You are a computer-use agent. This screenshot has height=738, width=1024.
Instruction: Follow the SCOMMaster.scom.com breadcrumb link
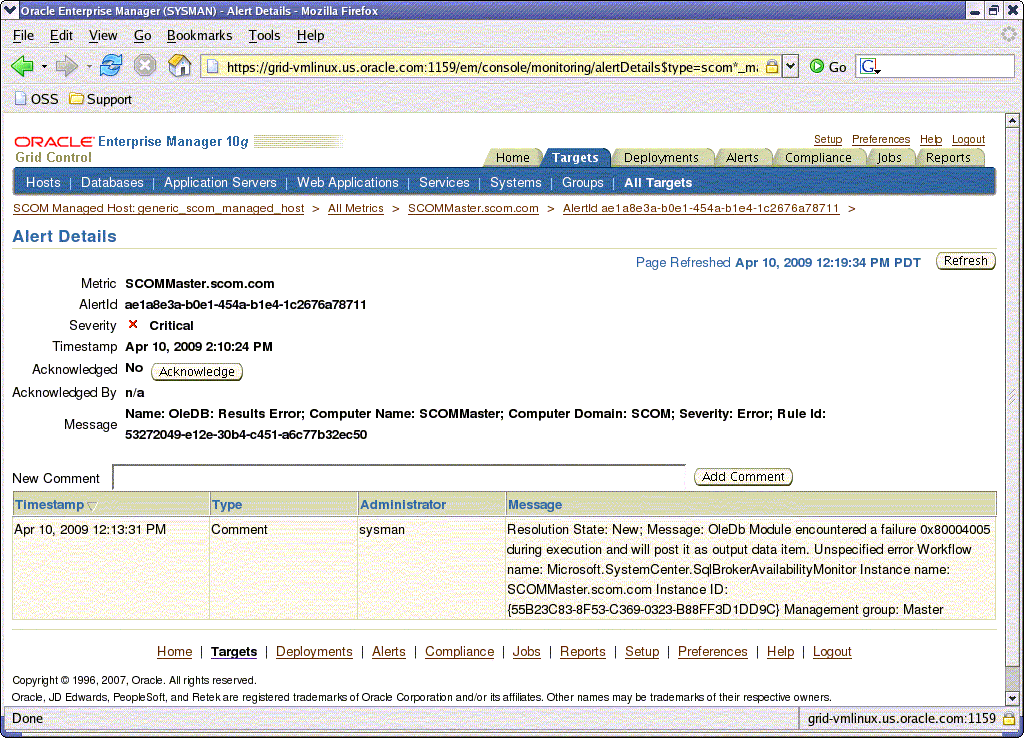tap(473, 208)
